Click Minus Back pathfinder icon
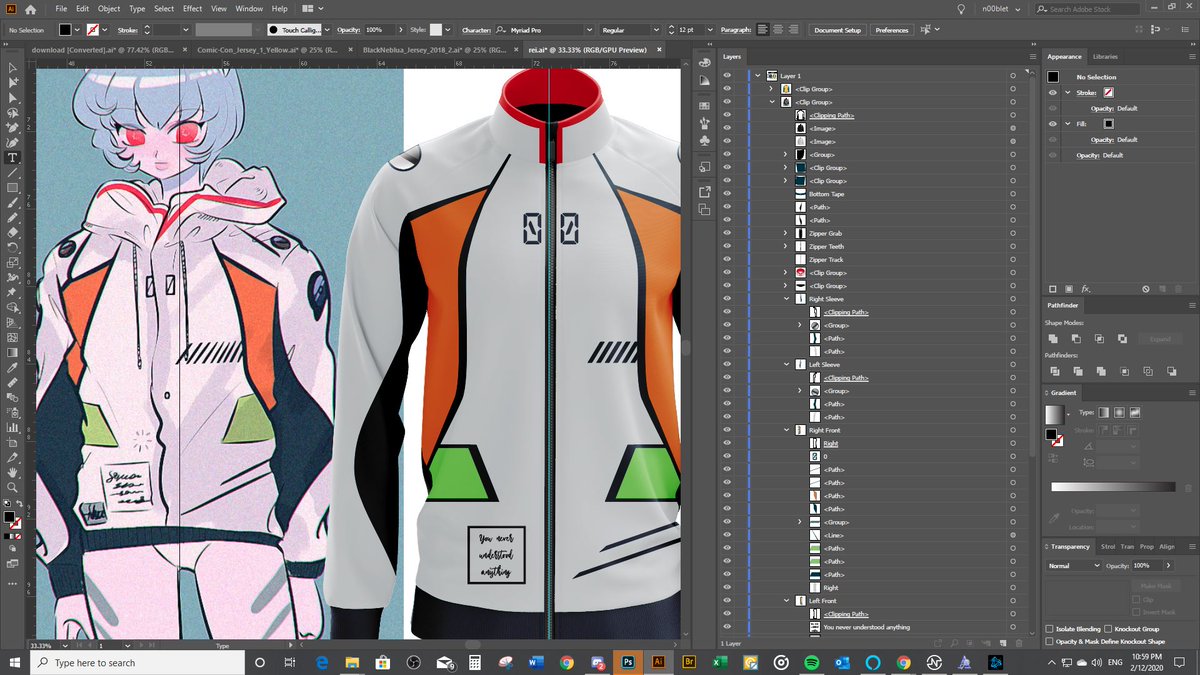The width and height of the screenshot is (1200, 675). 1172,371
